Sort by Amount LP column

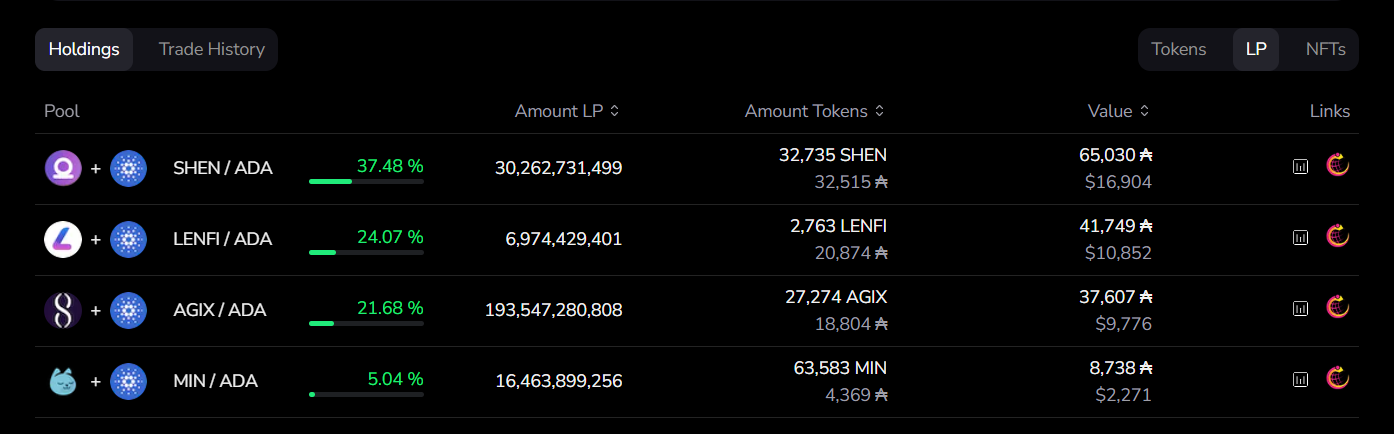567,111
